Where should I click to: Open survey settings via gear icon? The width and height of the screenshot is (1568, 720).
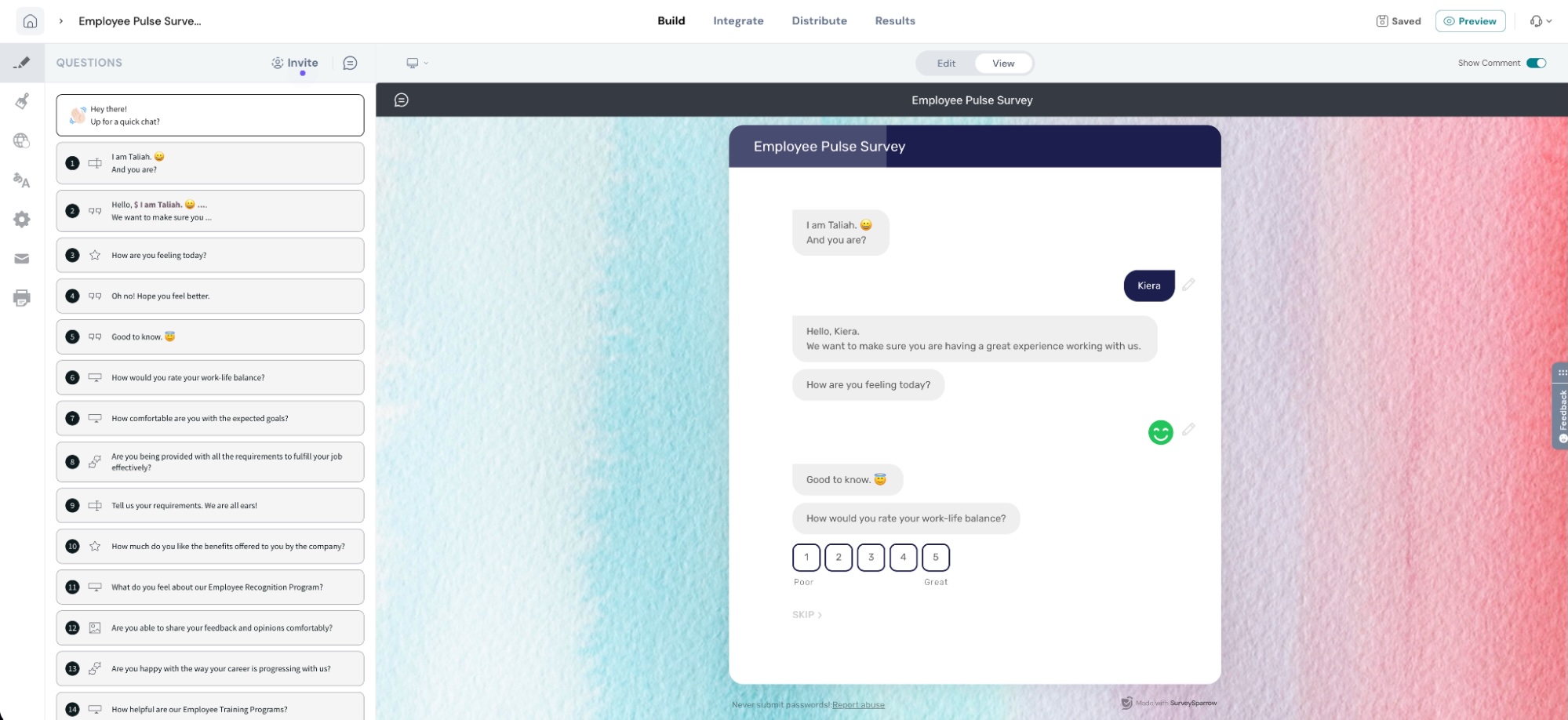click(23, 220)
